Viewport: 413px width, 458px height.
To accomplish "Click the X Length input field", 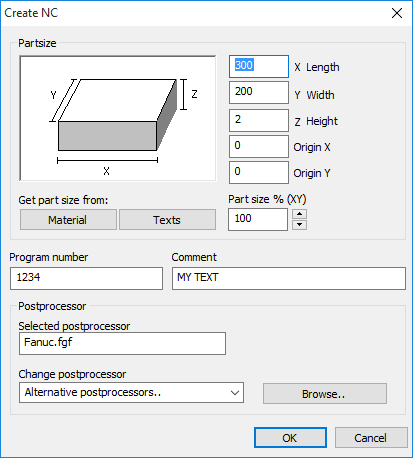I will [259, 66].
